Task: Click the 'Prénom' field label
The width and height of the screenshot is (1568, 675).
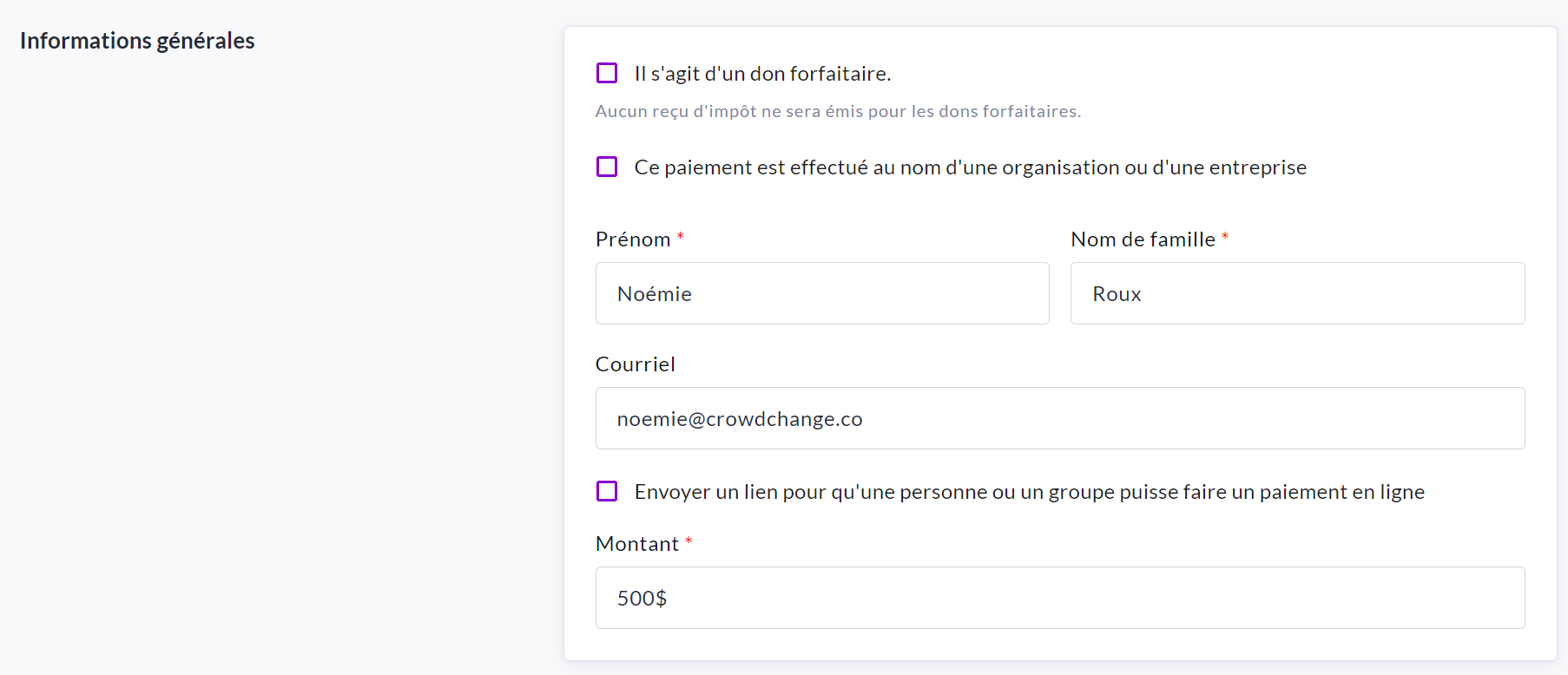Action: pyautogui.click(x=633, y=239)
